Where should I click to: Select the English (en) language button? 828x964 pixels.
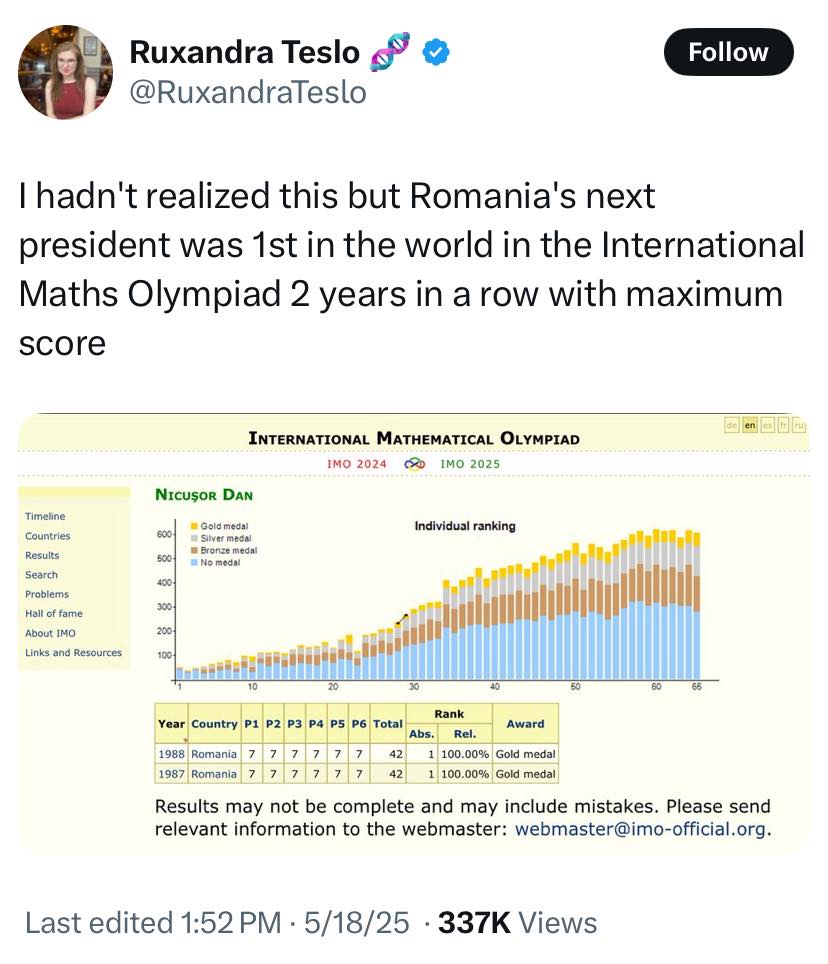(x=749, y=427)
